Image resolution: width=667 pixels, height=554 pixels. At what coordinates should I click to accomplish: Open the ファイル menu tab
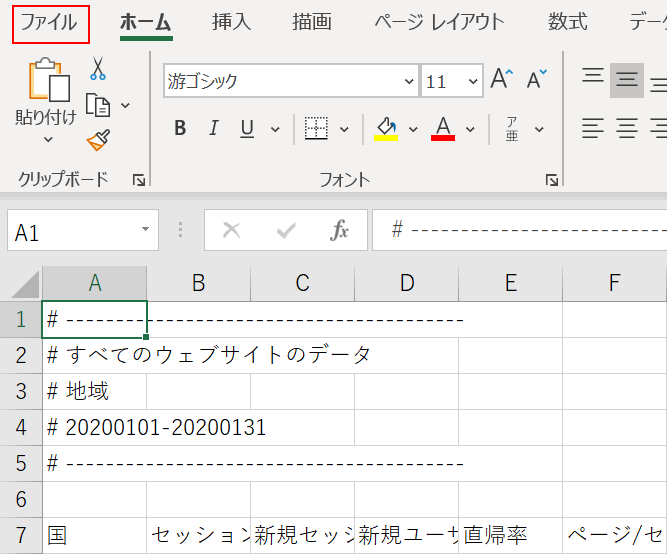click(x=50, y=22)
